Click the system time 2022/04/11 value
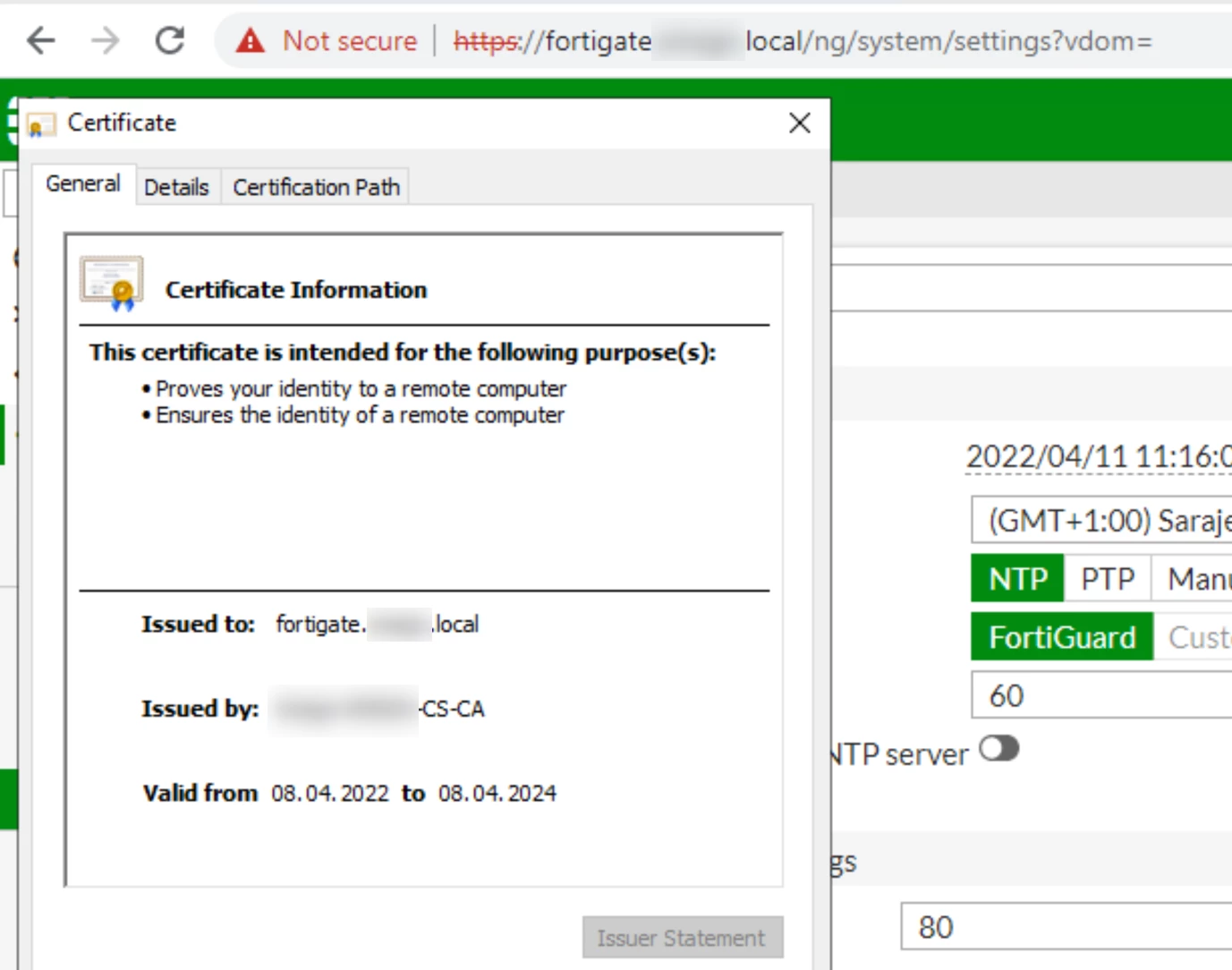 [x=1099, y=457]
